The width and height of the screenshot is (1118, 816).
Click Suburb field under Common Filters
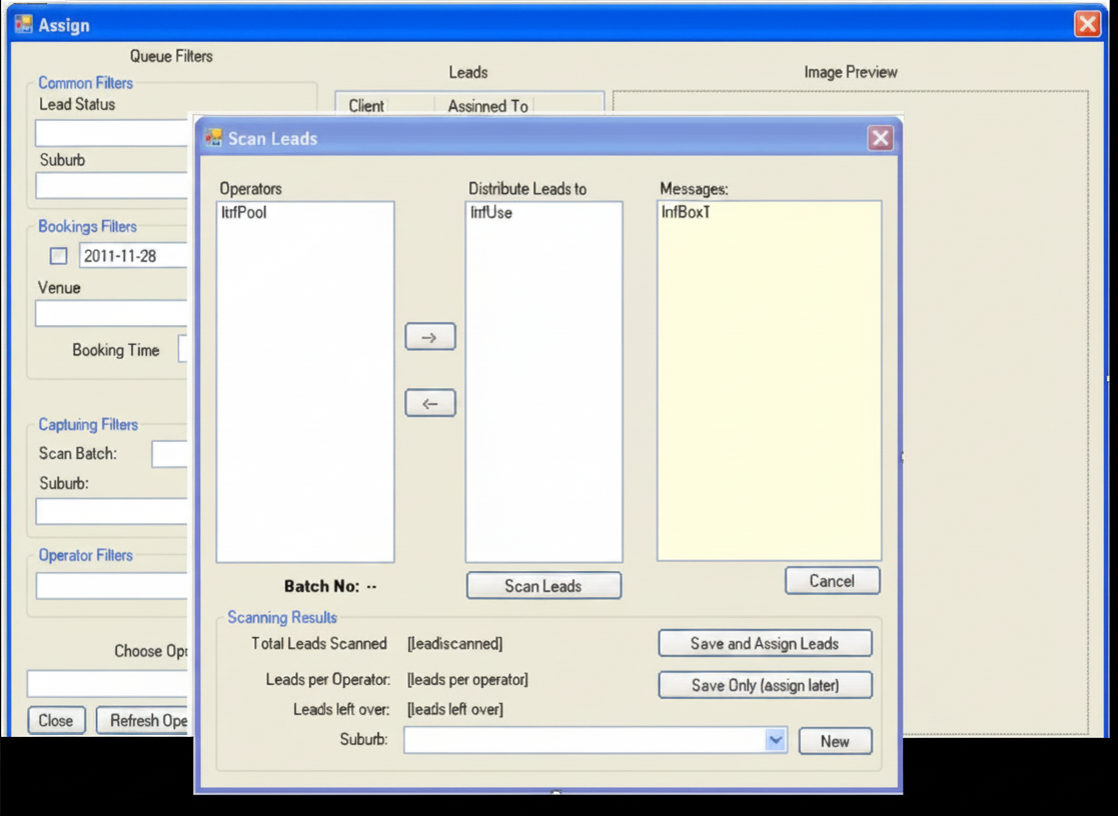point(111,185)
